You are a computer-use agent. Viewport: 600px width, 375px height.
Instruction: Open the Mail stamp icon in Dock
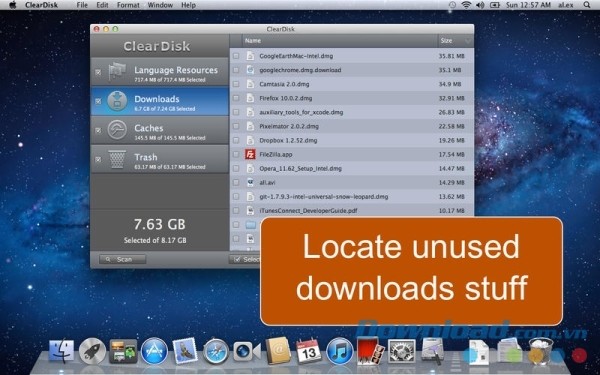pos(185,351)
